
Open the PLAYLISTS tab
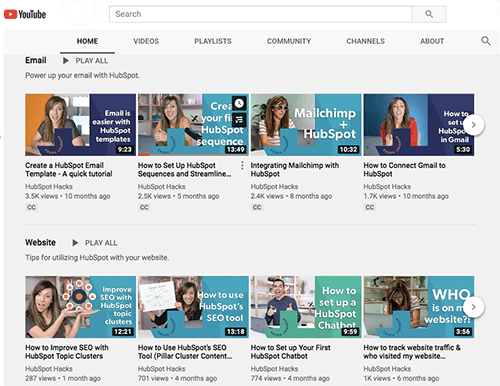click(213, 41)
